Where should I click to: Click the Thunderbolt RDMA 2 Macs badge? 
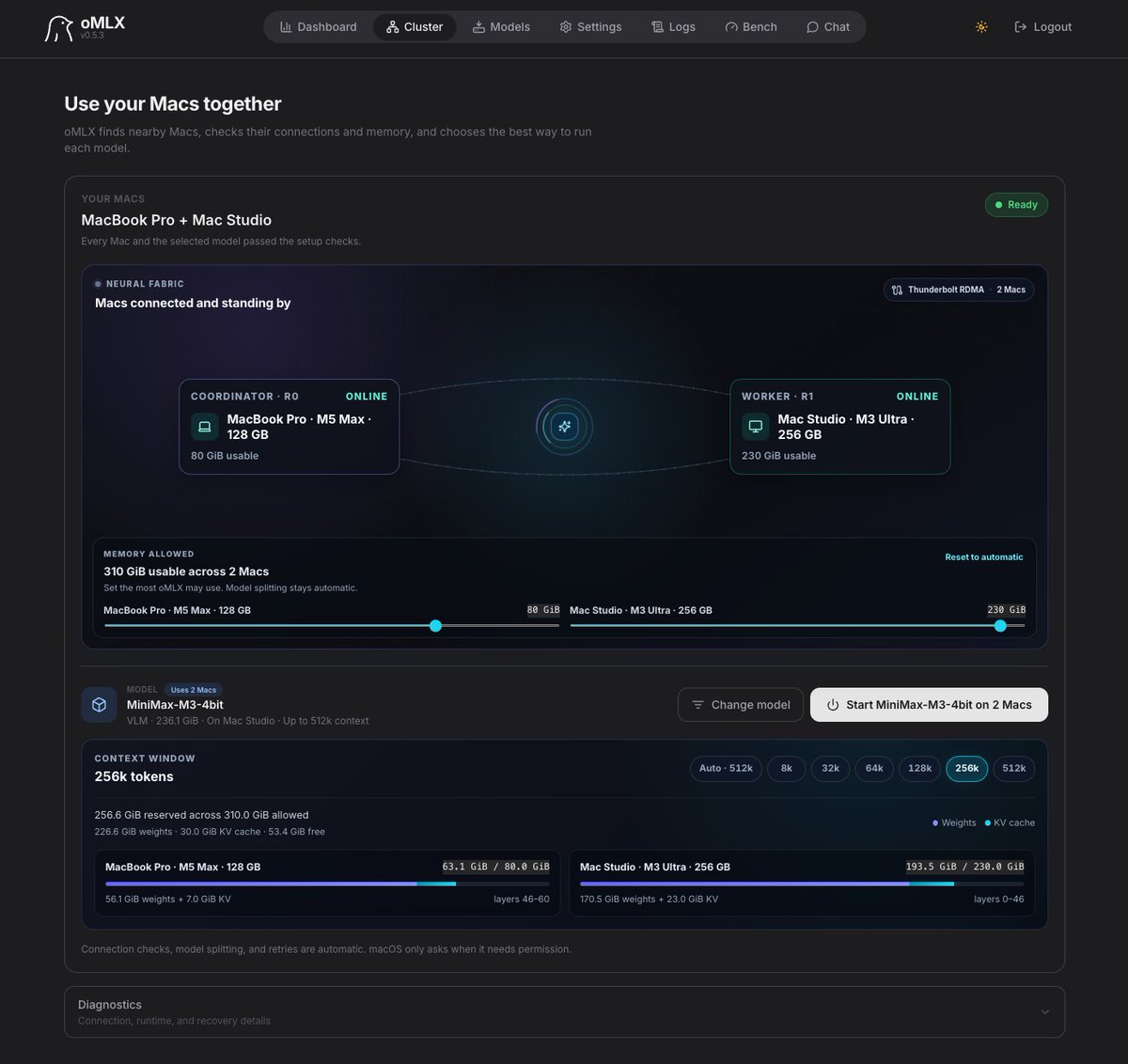pos(959,289)
